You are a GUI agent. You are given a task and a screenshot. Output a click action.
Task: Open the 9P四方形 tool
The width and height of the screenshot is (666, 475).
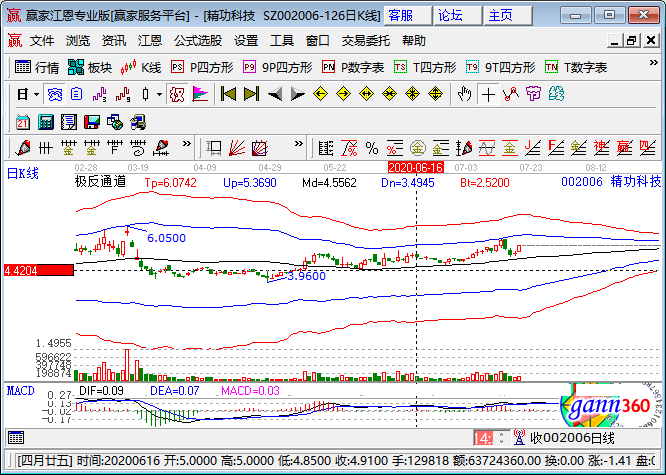click(x=277, y=68)
